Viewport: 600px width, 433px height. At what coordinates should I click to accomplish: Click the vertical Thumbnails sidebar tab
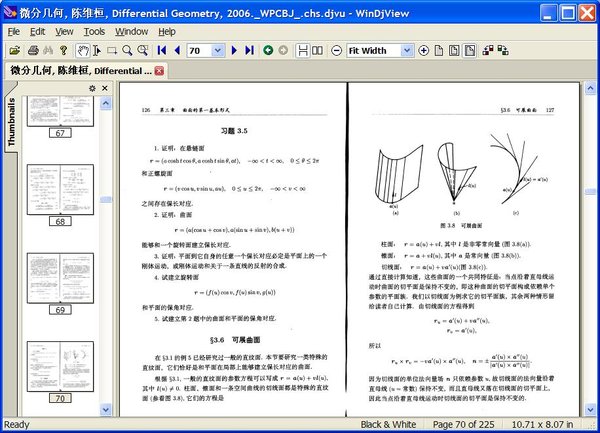(9, 124)
